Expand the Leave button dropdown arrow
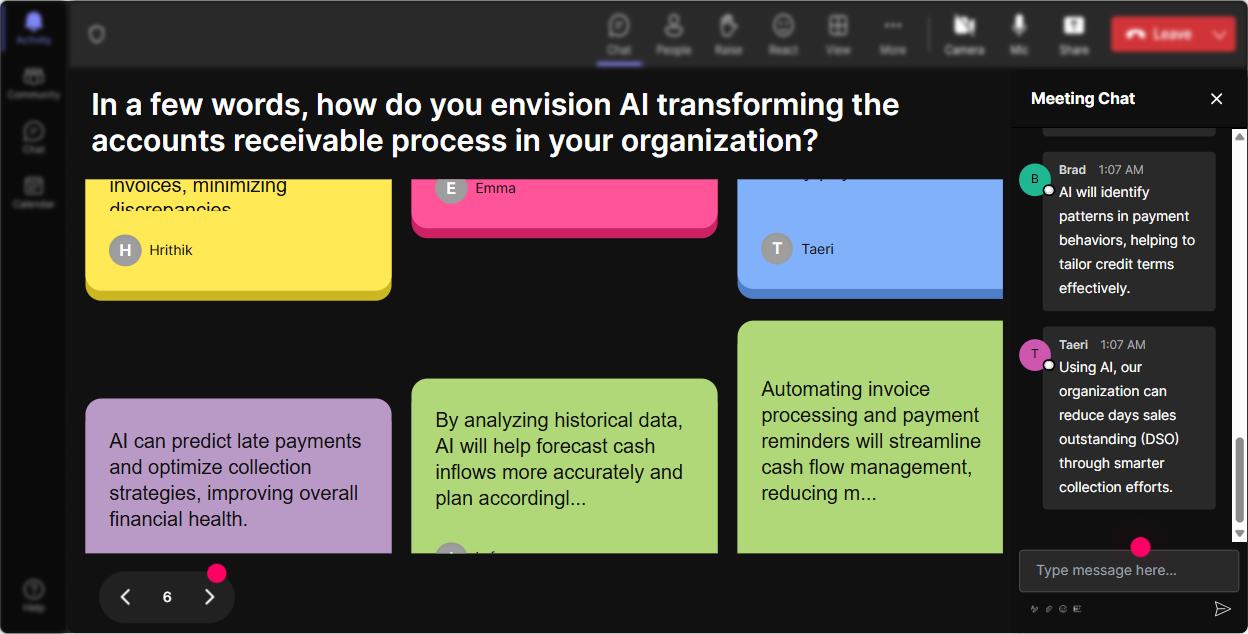1248x634 pixels. coord(1220,34)
